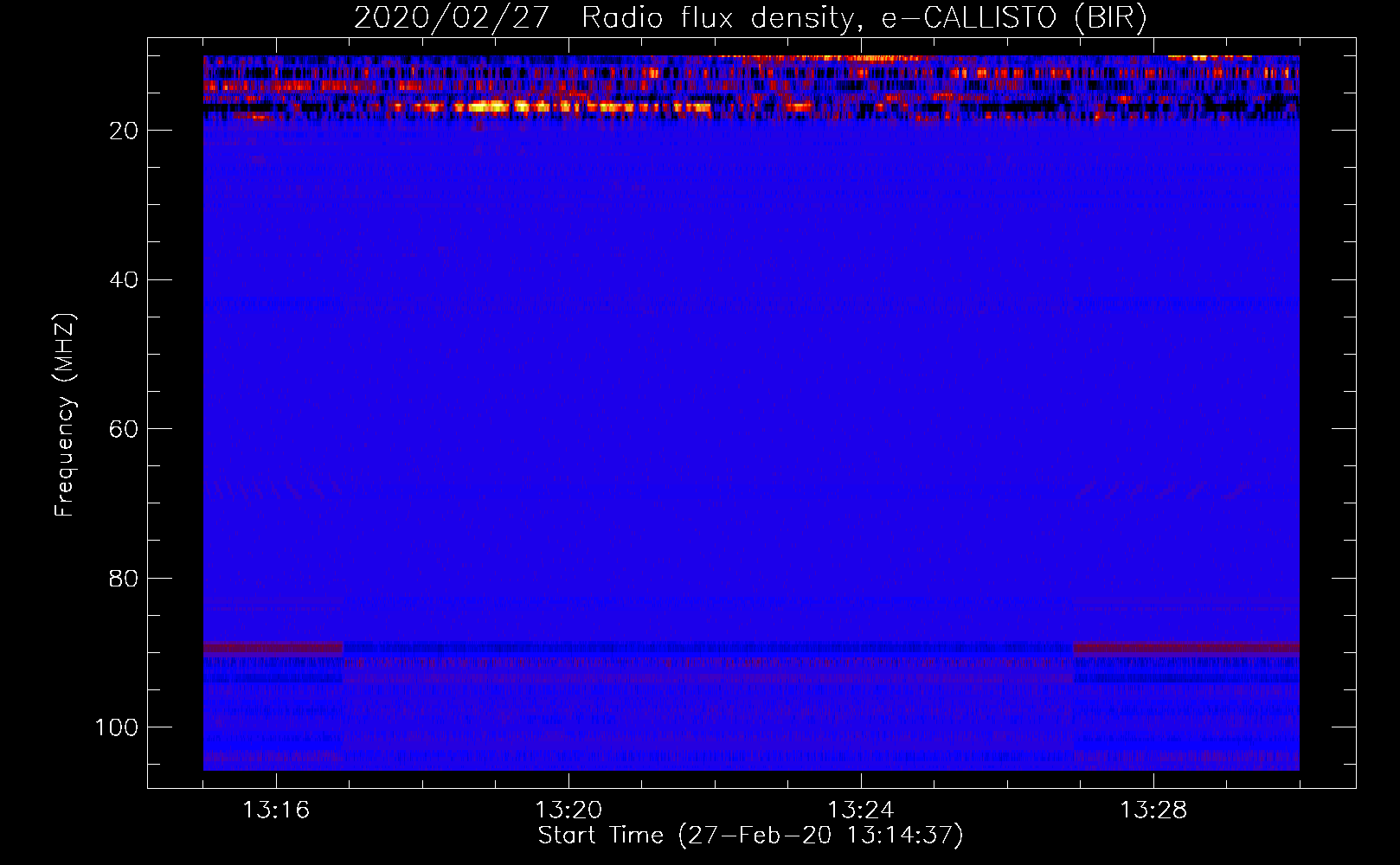Click the plot title "Radio flux density, e-CALLISTO (BIR)"

[x=864, y=17]
